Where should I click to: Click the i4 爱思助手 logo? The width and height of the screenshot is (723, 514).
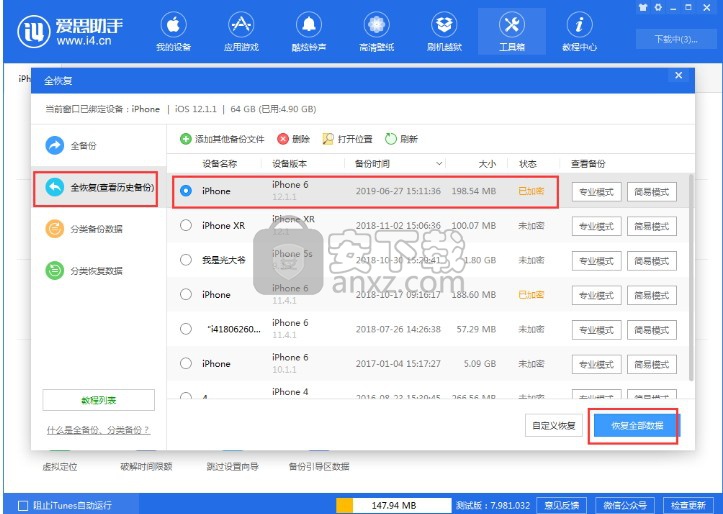tap(70, 31)
